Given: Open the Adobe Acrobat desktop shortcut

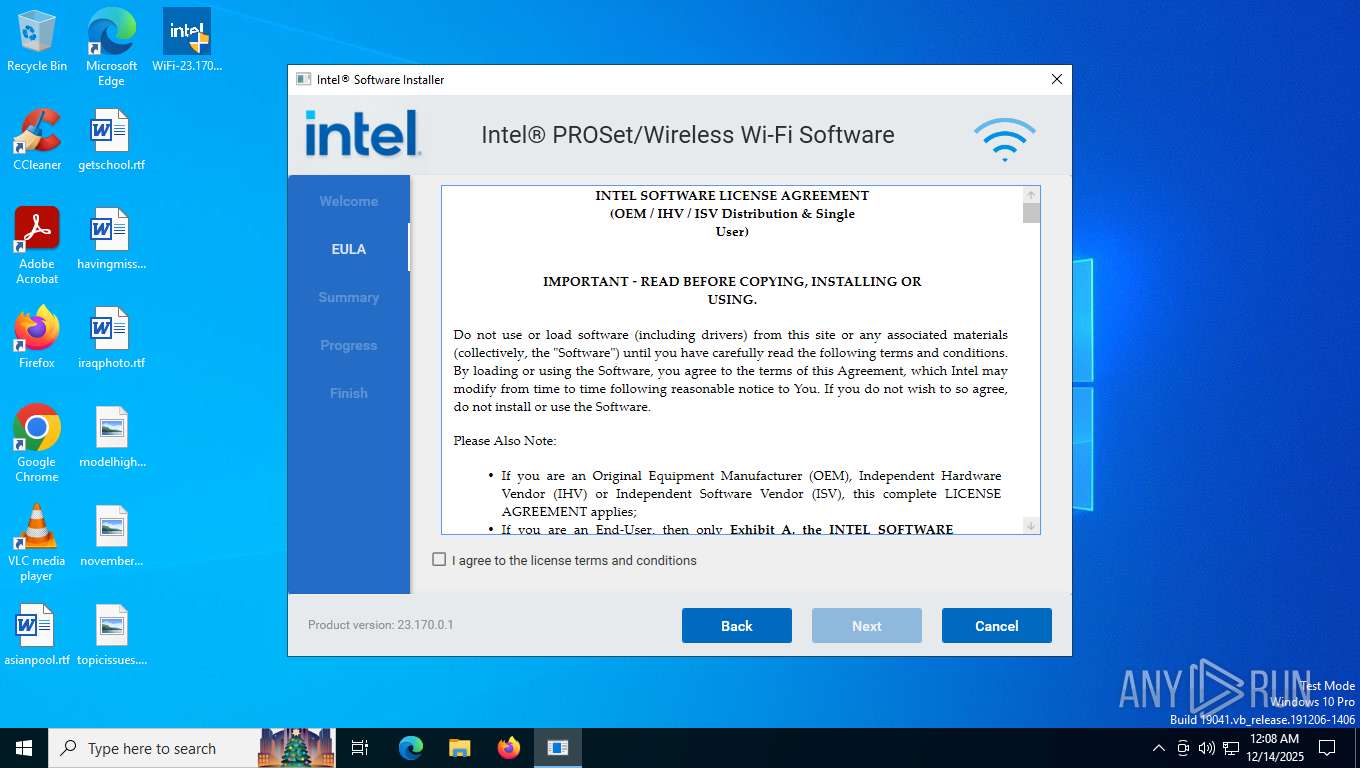Looking at the screenshot, I should pyautogui.click(x=37, y=246).
